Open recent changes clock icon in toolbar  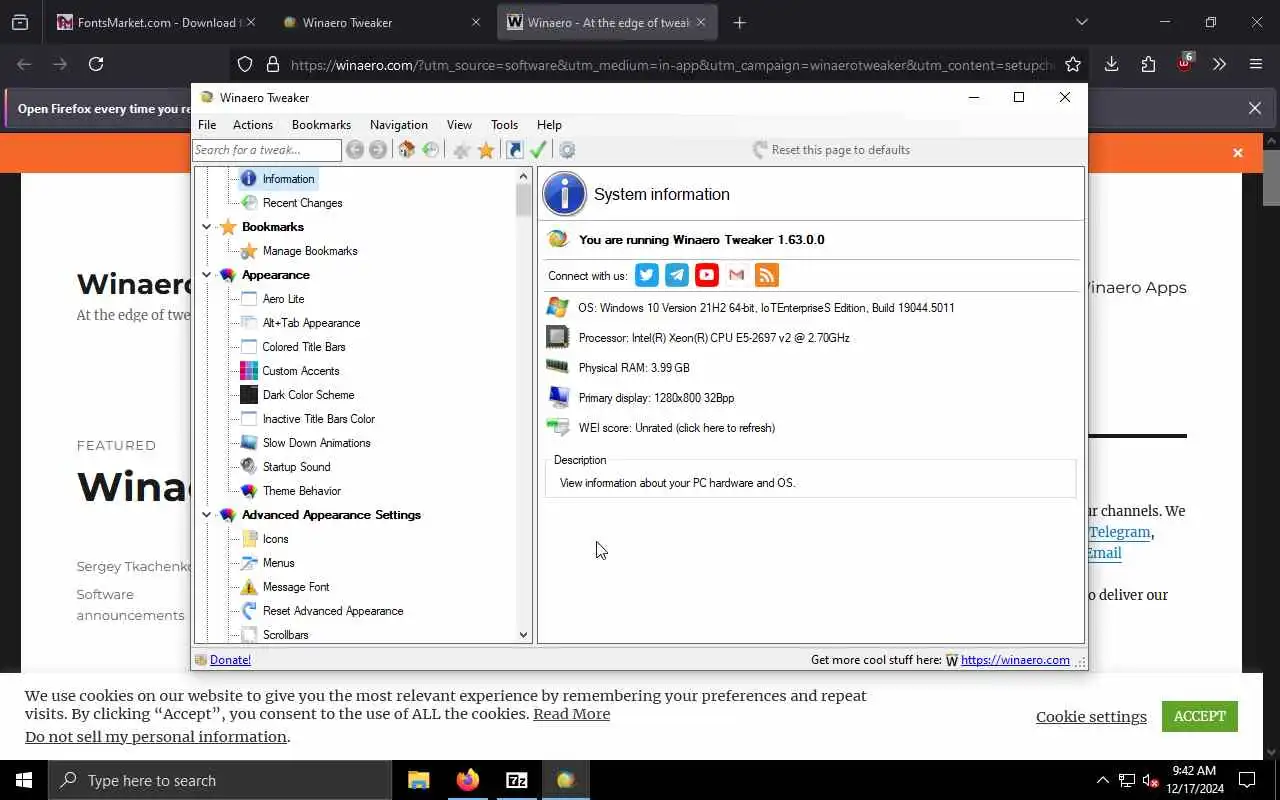pos(431,150)
